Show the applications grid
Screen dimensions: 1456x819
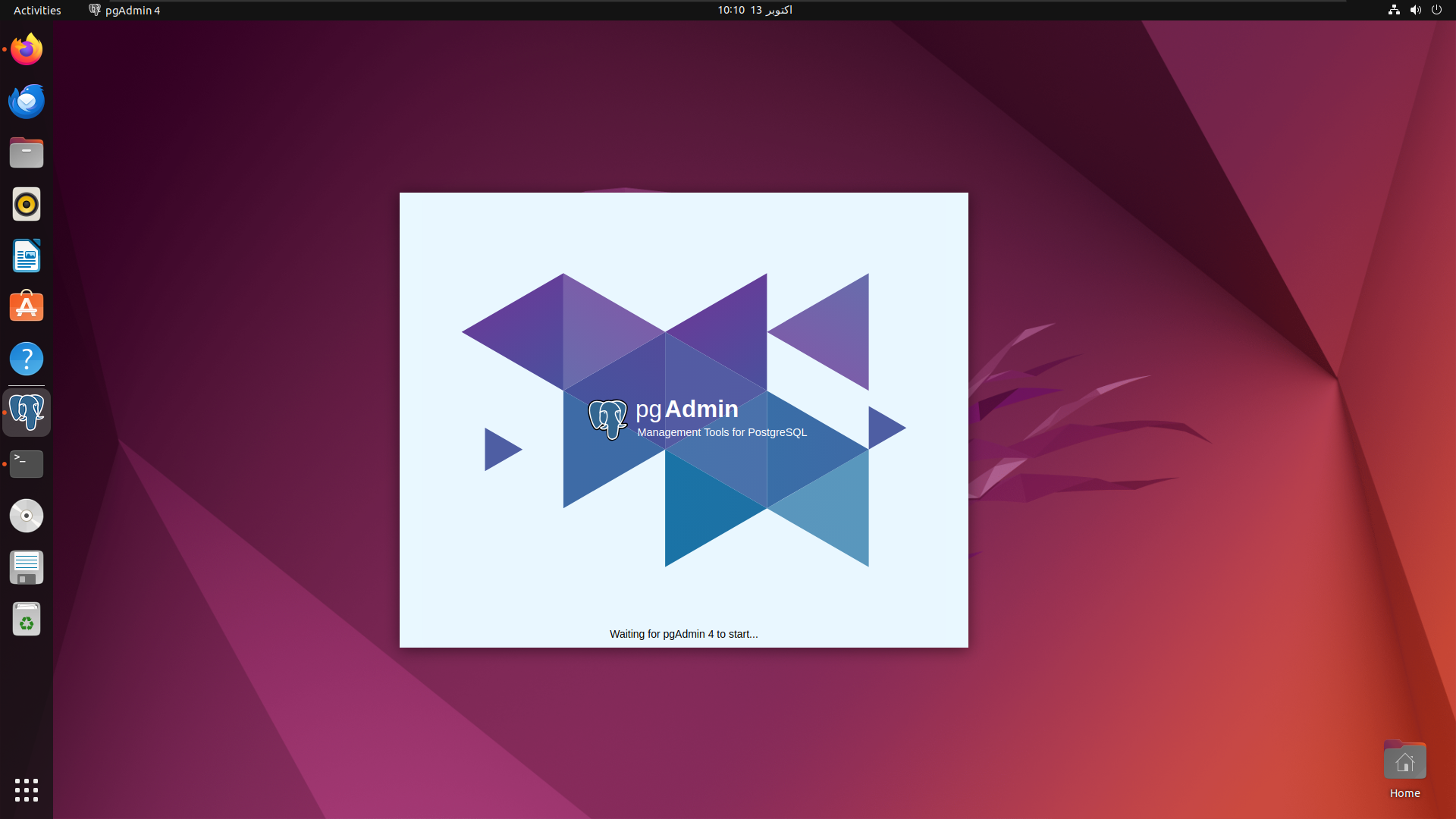click(27, 789)
